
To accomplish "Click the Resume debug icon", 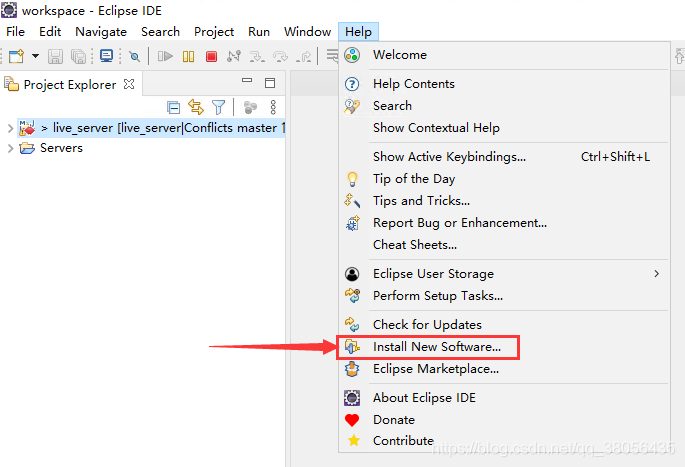I will 165,56.
